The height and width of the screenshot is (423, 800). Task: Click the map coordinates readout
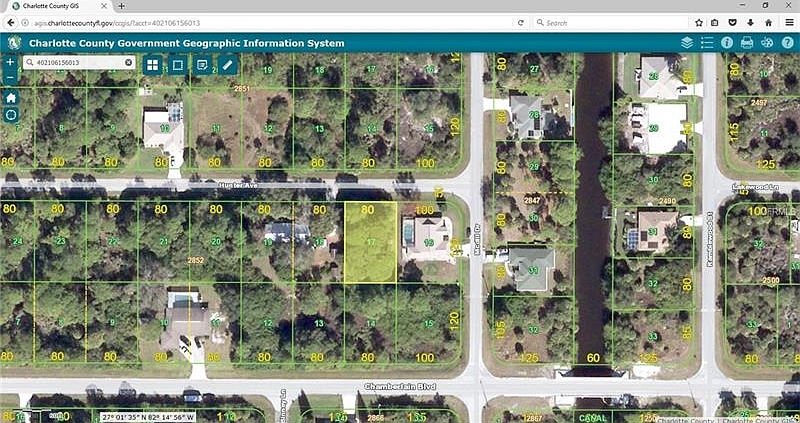tap(148, 417)
